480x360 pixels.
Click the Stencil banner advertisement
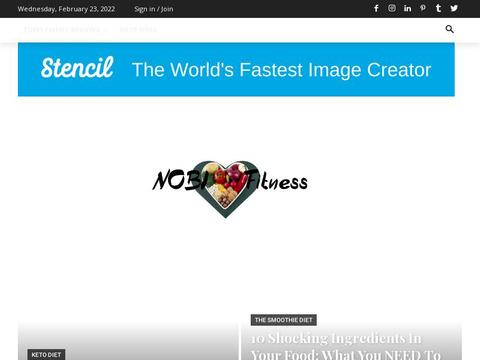236,69
